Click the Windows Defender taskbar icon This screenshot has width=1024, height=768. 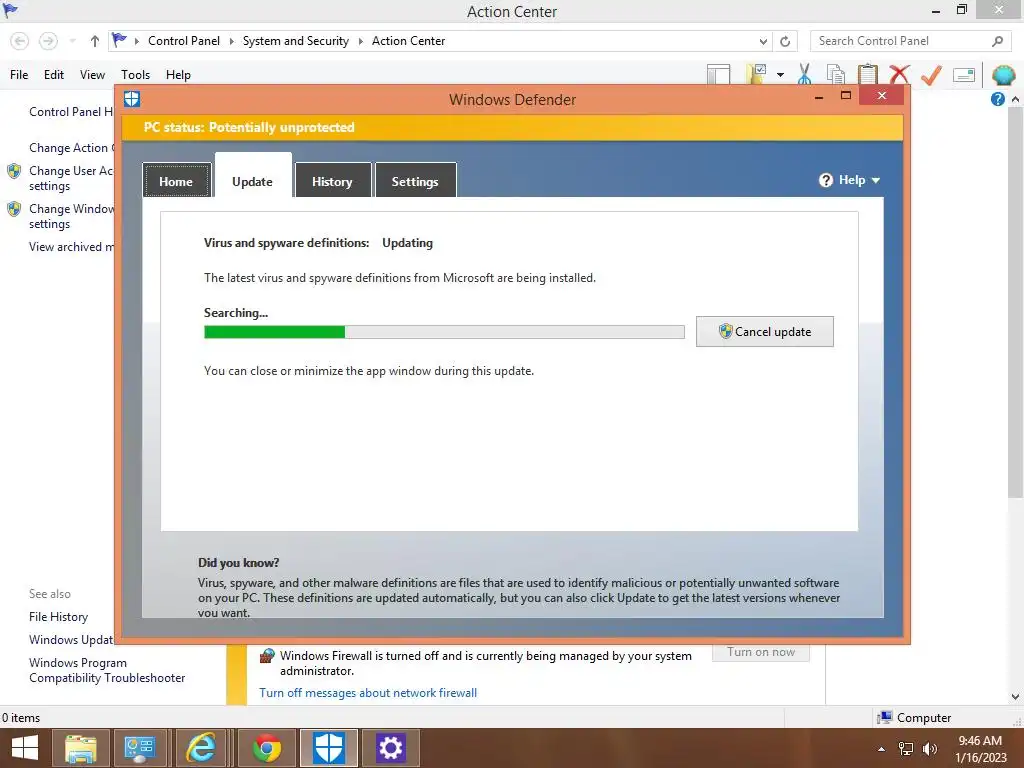328,748
